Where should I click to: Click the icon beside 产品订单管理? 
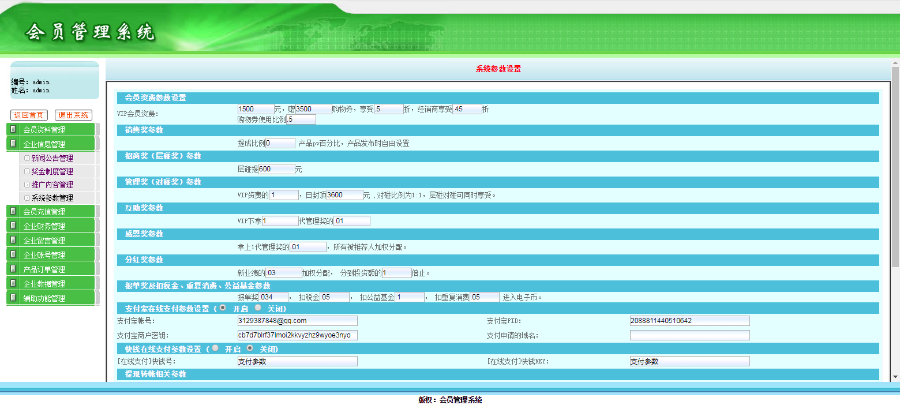coord(13,269)
